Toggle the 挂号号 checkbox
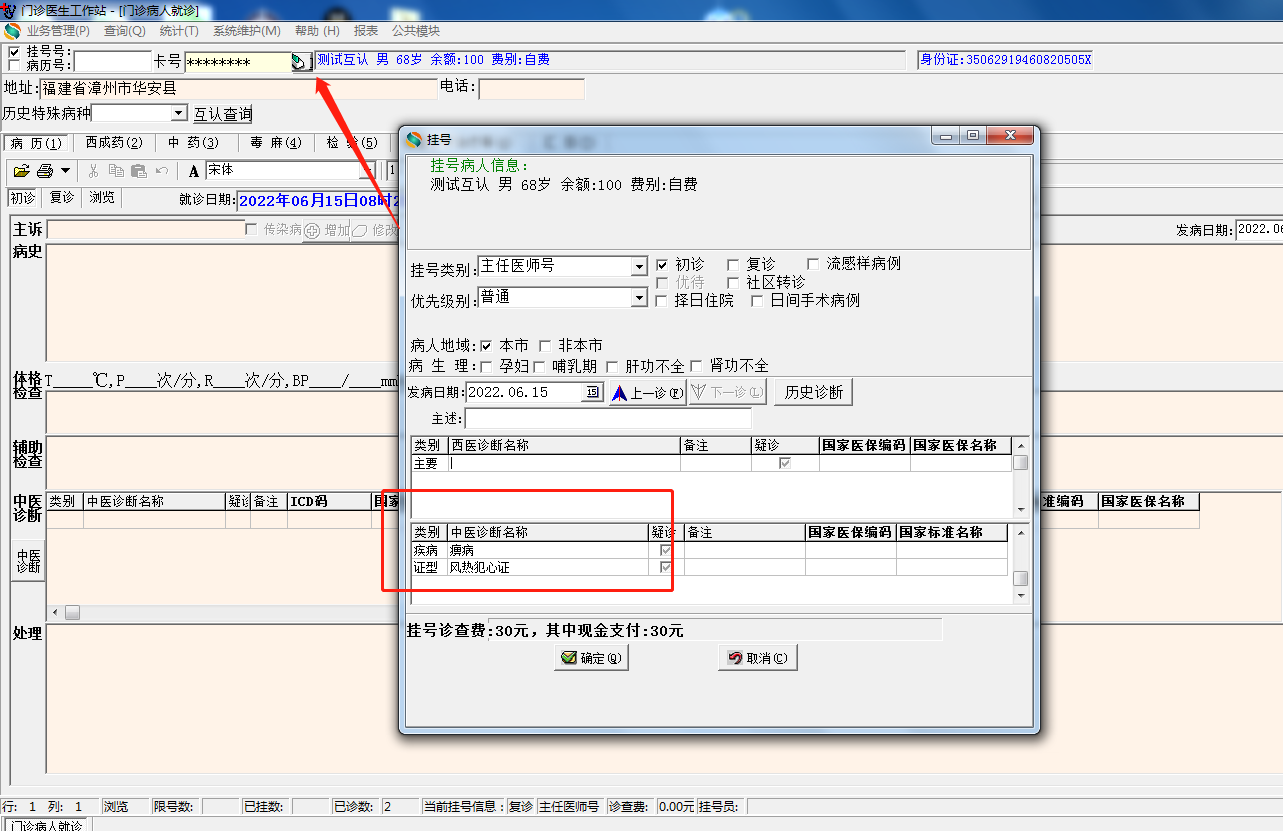This screenshot has width=1283, height=831. point(14,52)
